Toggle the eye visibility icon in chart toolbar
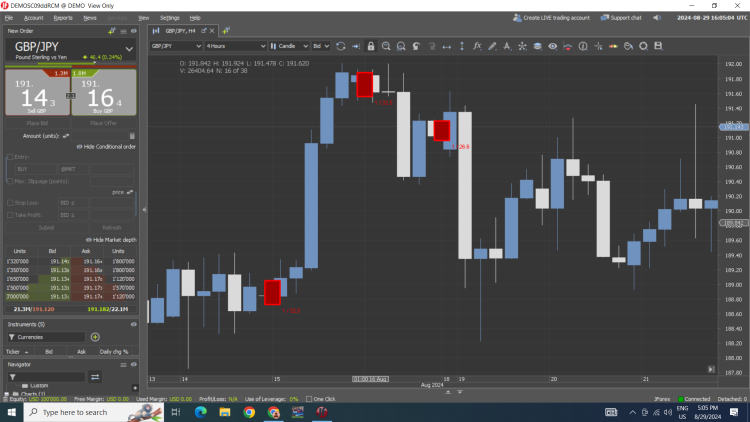This screenshot has width=750, height=422. (x=552, y=46)
